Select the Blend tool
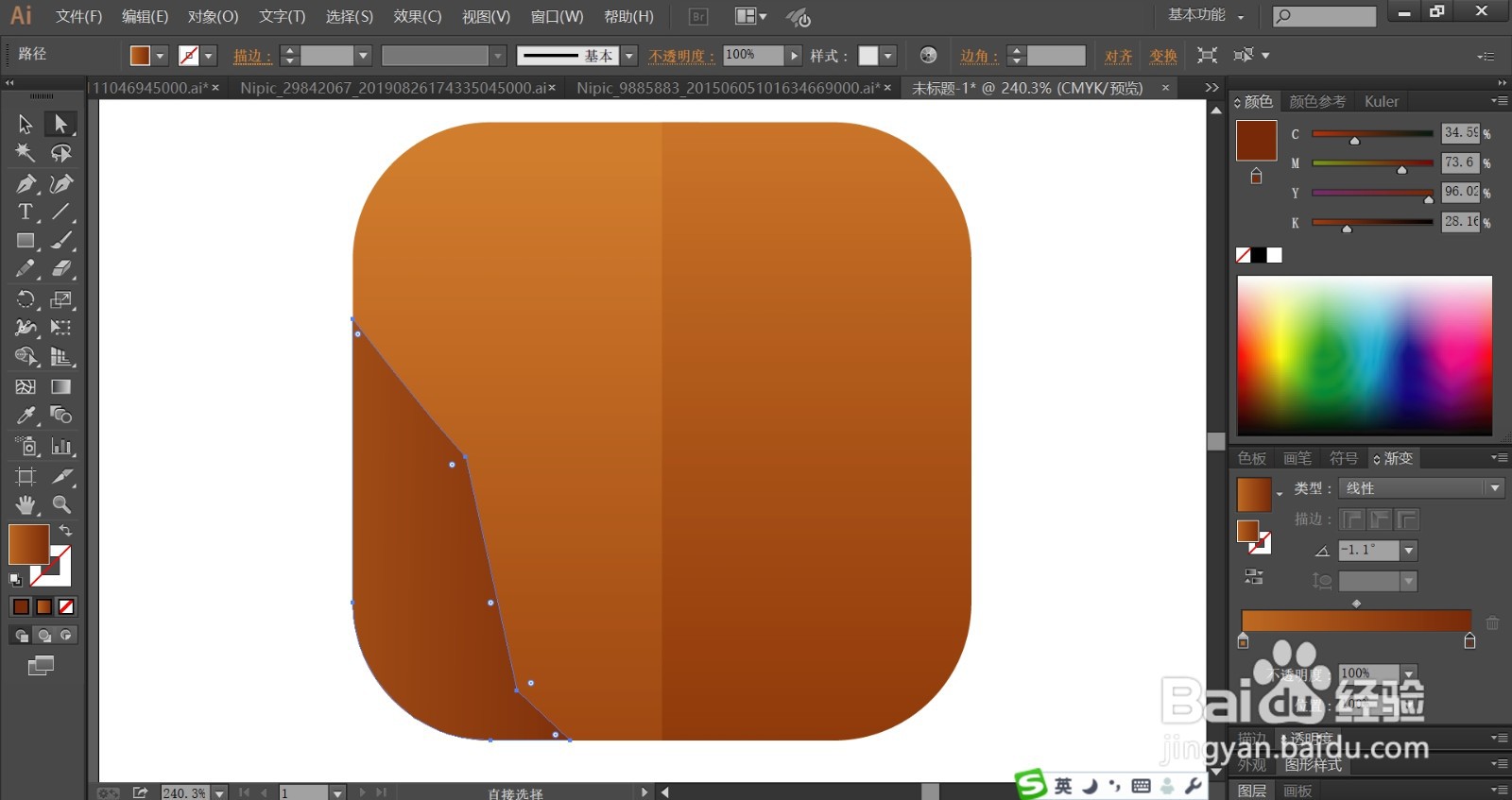Image resolution: width=1512 pixels, height=800 pixels. pyautogui.click(x=60, y=416)
